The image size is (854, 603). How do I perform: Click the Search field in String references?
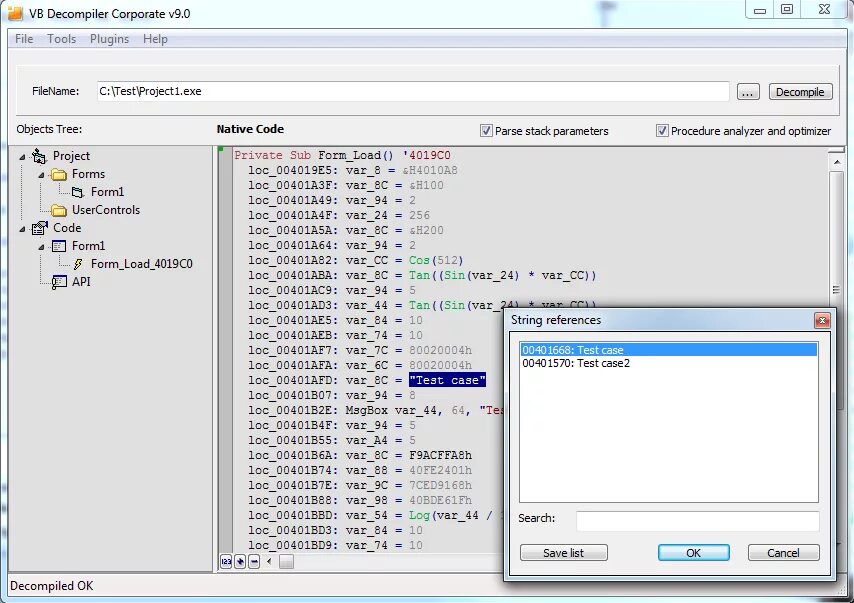point(698,520)
